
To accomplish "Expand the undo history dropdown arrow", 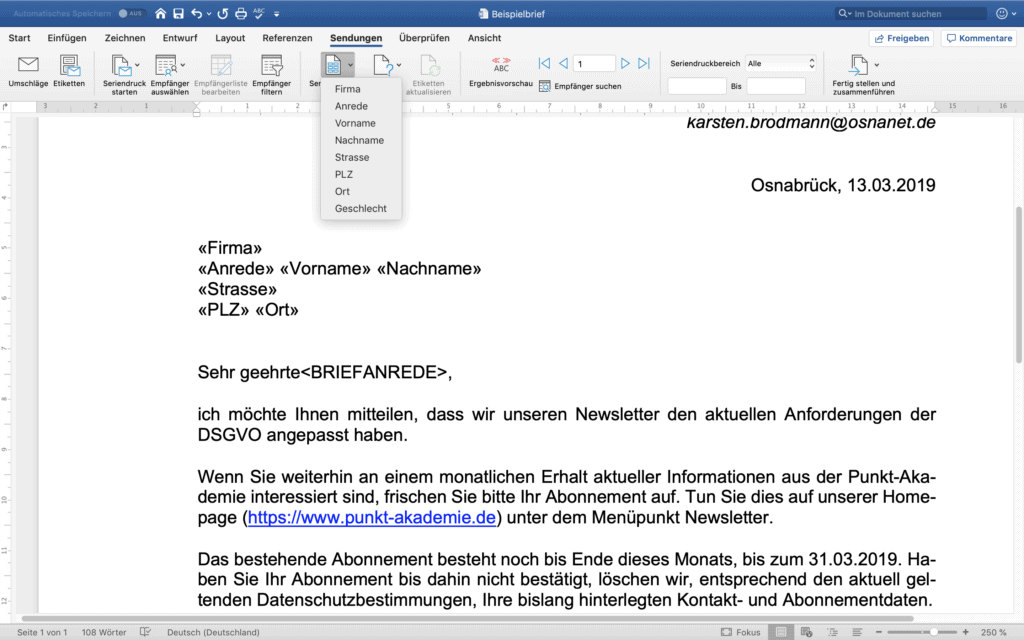I will (x=209, y=14).
